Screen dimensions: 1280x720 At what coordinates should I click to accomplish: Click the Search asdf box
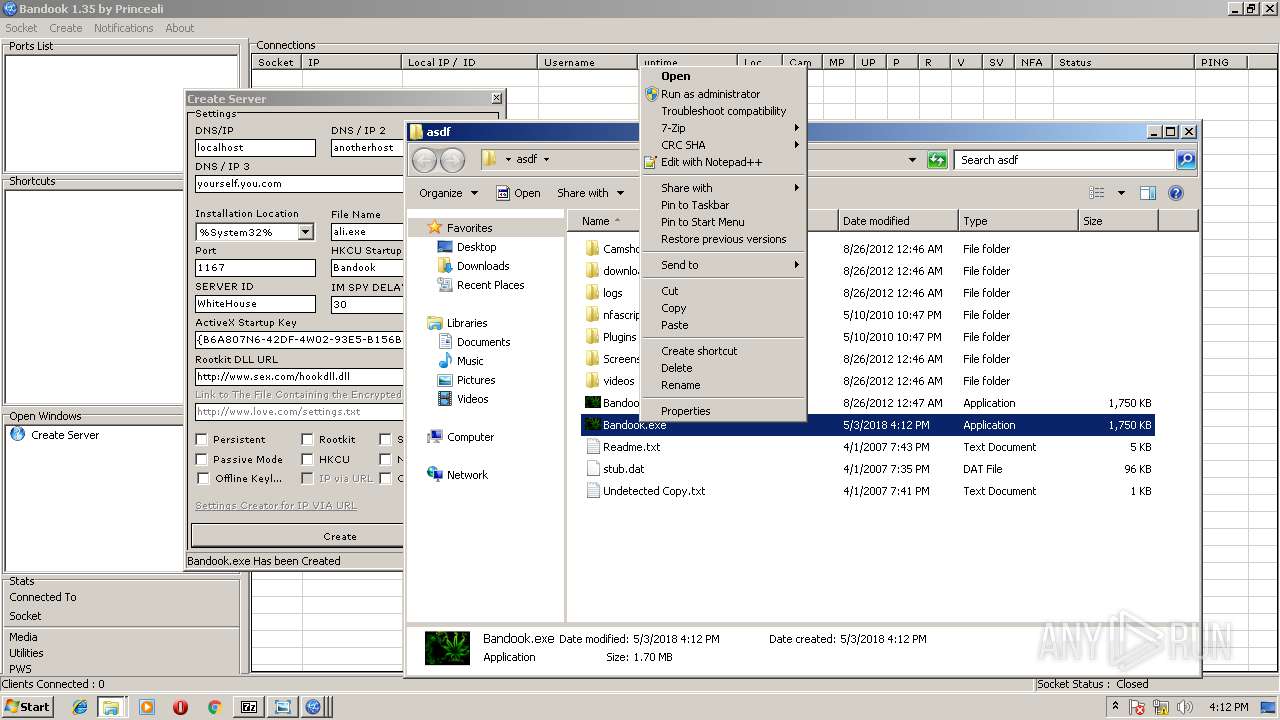click(1064, 160)
